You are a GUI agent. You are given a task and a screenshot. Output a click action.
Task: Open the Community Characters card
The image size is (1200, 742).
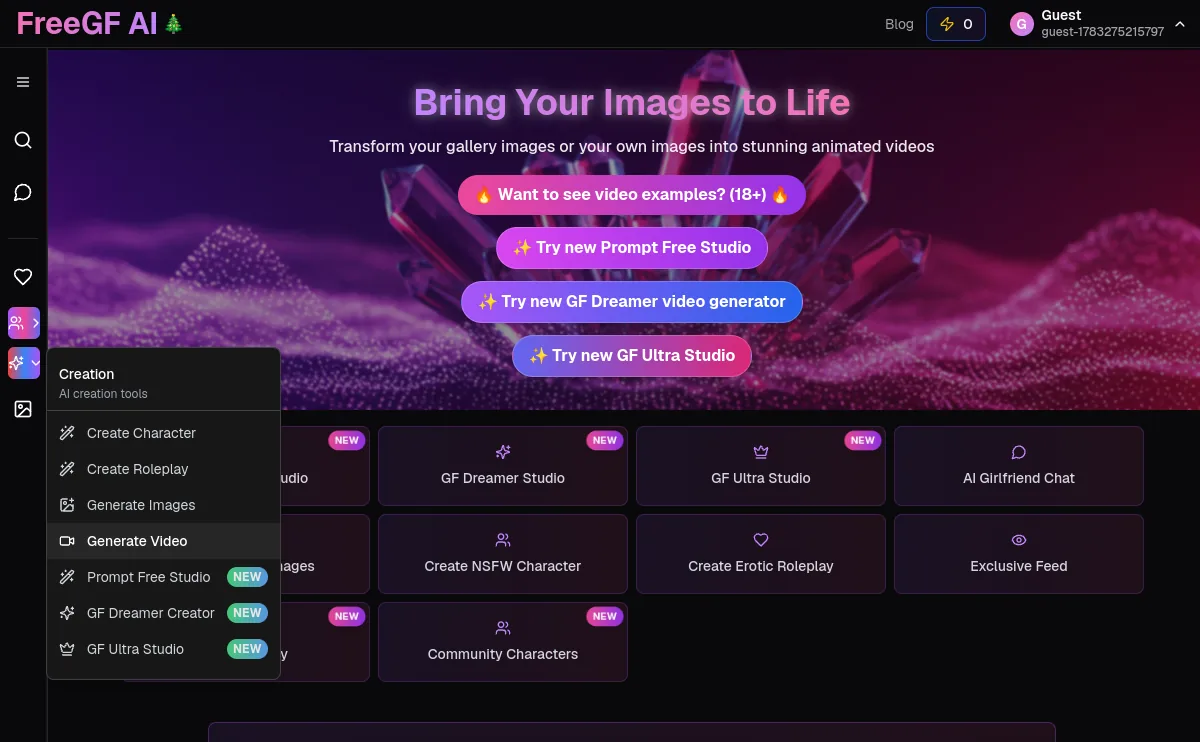click(x=503, y=642)
